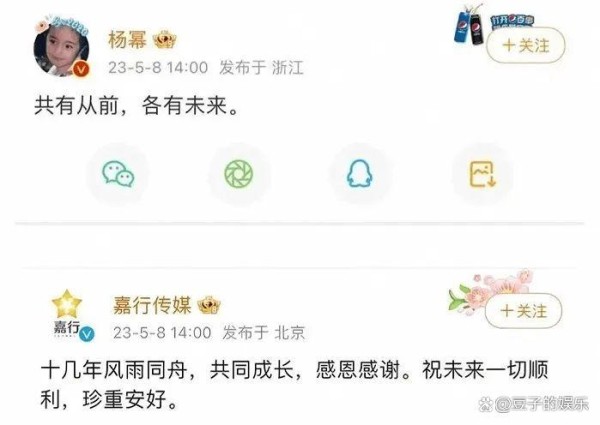The width and height of the screenshot is (600, 425).
Task: Share post via WeChat icon
Action: pyautogui.click(x=118, y=174)
